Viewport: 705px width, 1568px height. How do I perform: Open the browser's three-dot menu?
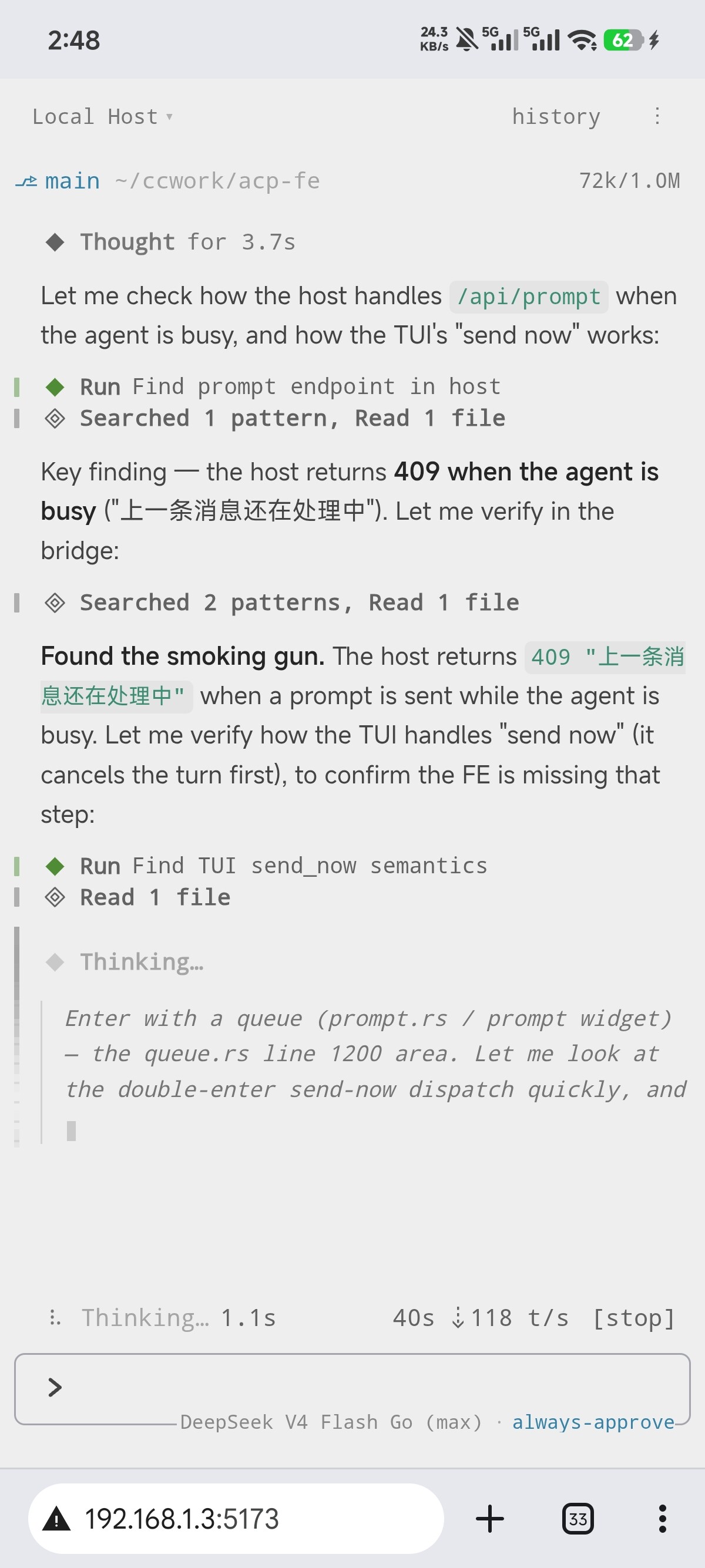pyautogui.click(x=662, y=1518)
